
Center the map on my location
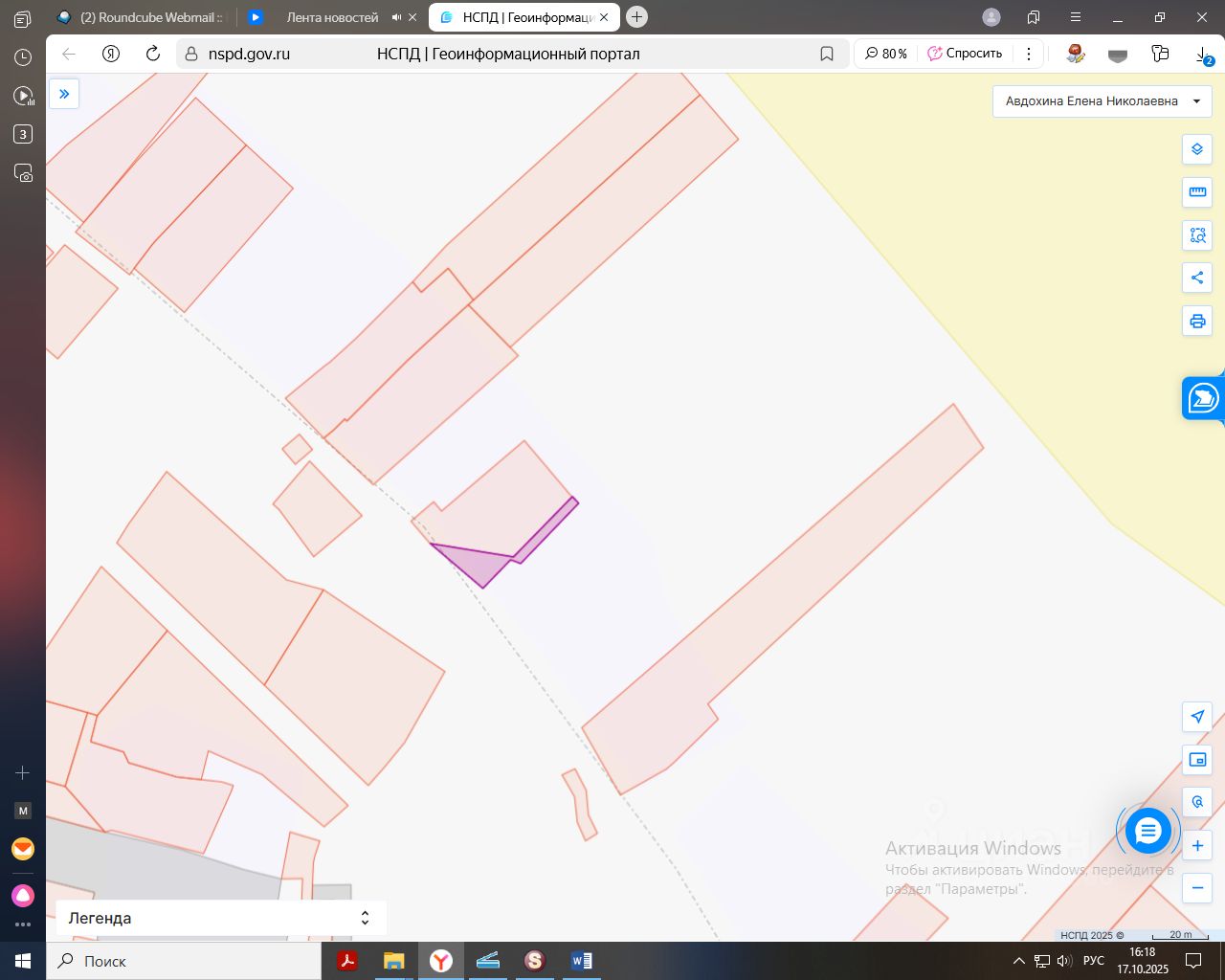click(x=1197, y=717)
